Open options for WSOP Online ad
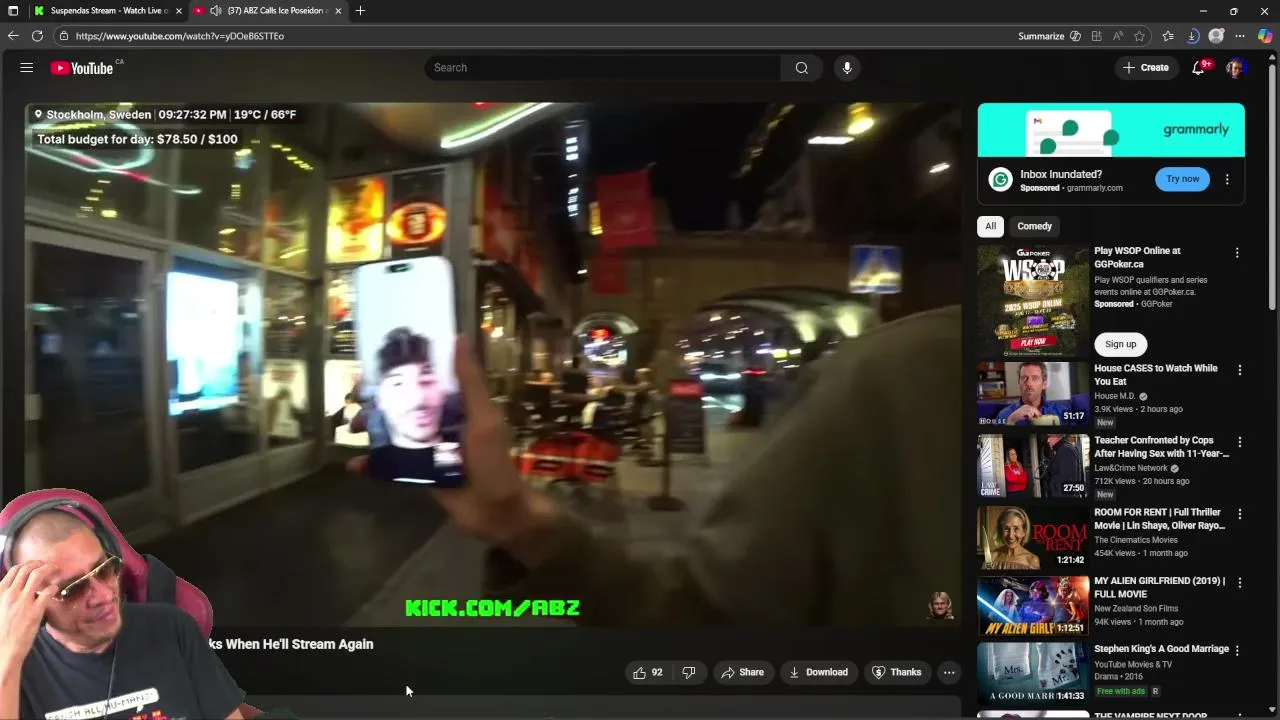Screen dimensions: 1280x720 [x=1237, y=253]
